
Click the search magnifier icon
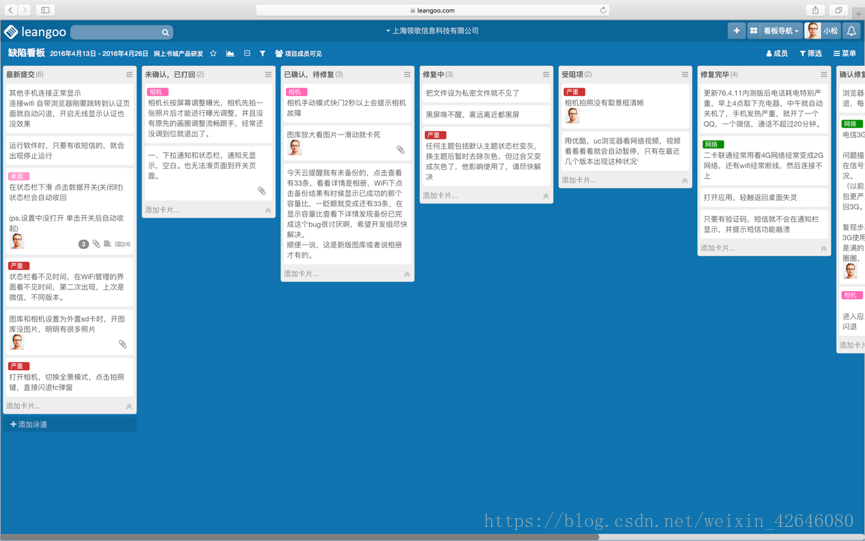click(165, 33)
